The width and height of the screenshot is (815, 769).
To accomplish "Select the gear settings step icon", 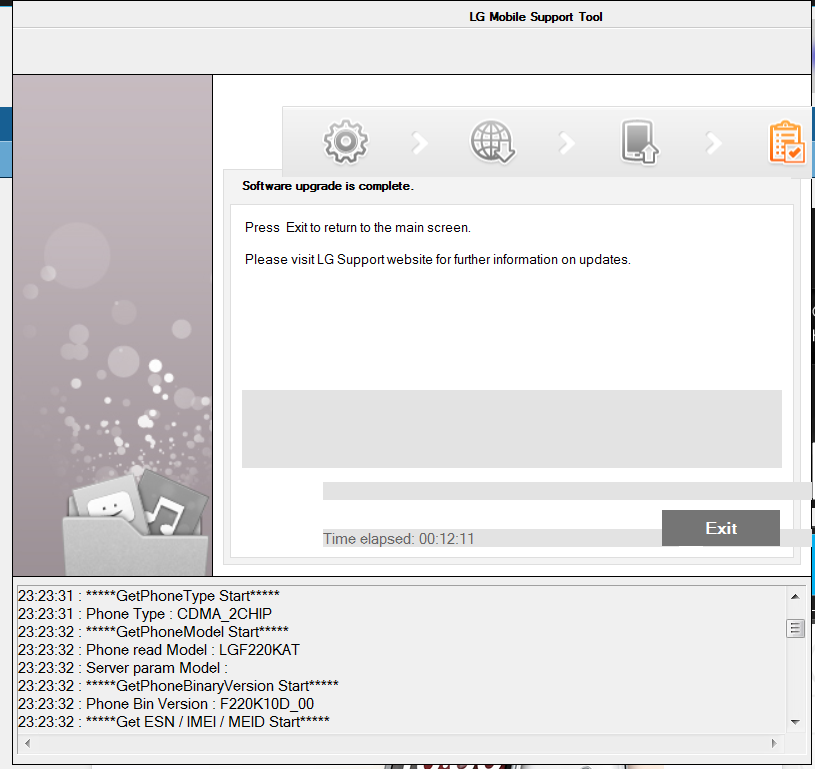I will [346, 142].
